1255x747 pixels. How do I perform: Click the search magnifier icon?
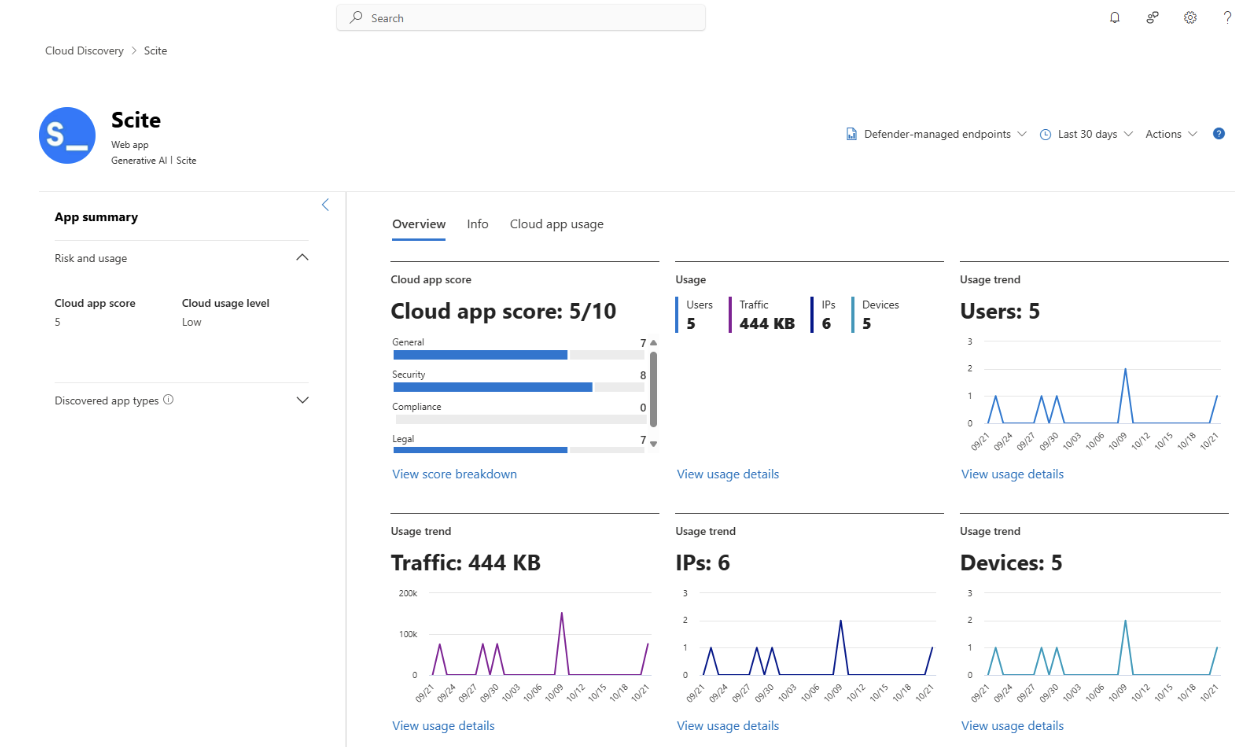[x=355, y=18]
